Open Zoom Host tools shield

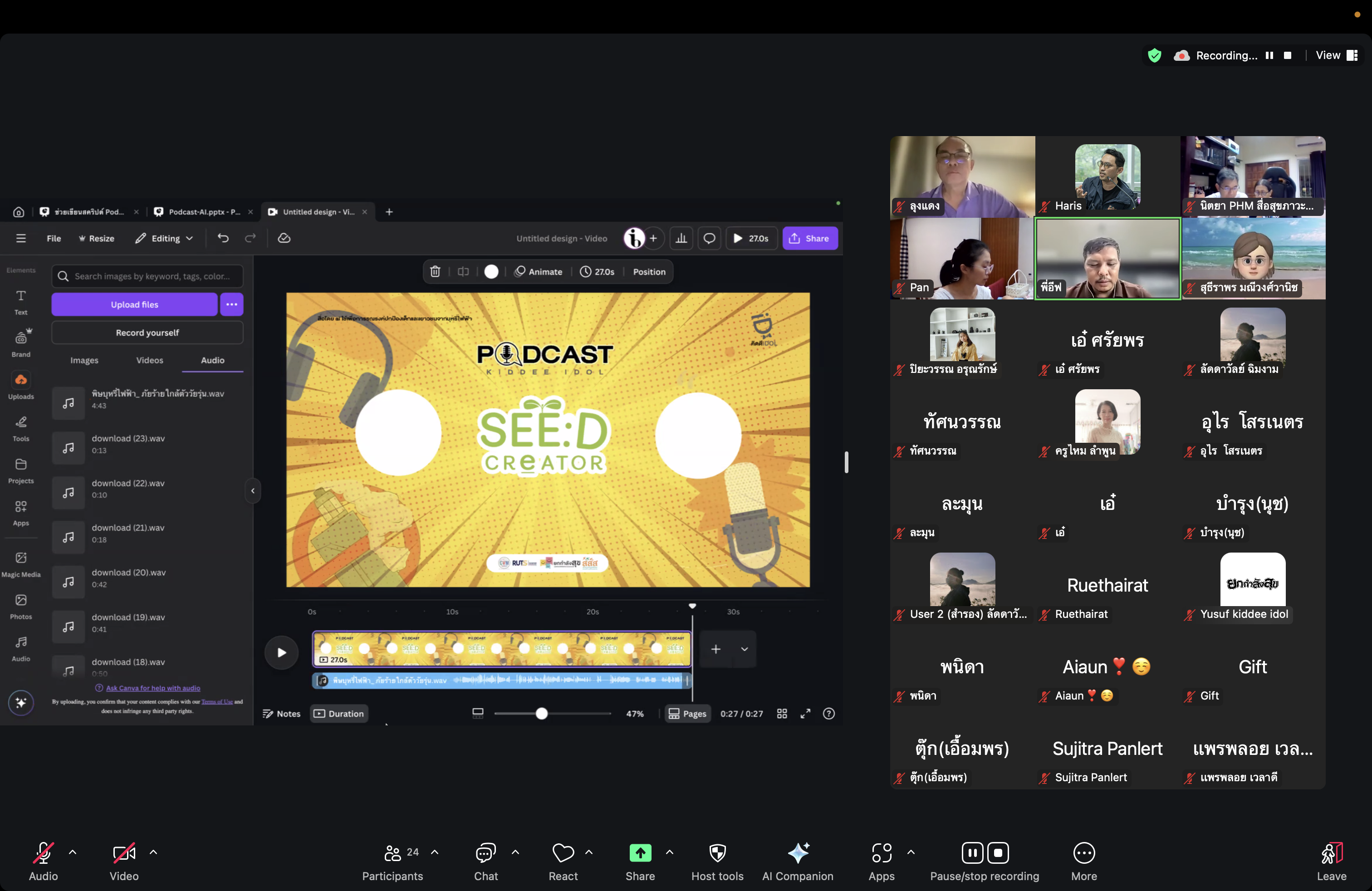click(717, 852)
